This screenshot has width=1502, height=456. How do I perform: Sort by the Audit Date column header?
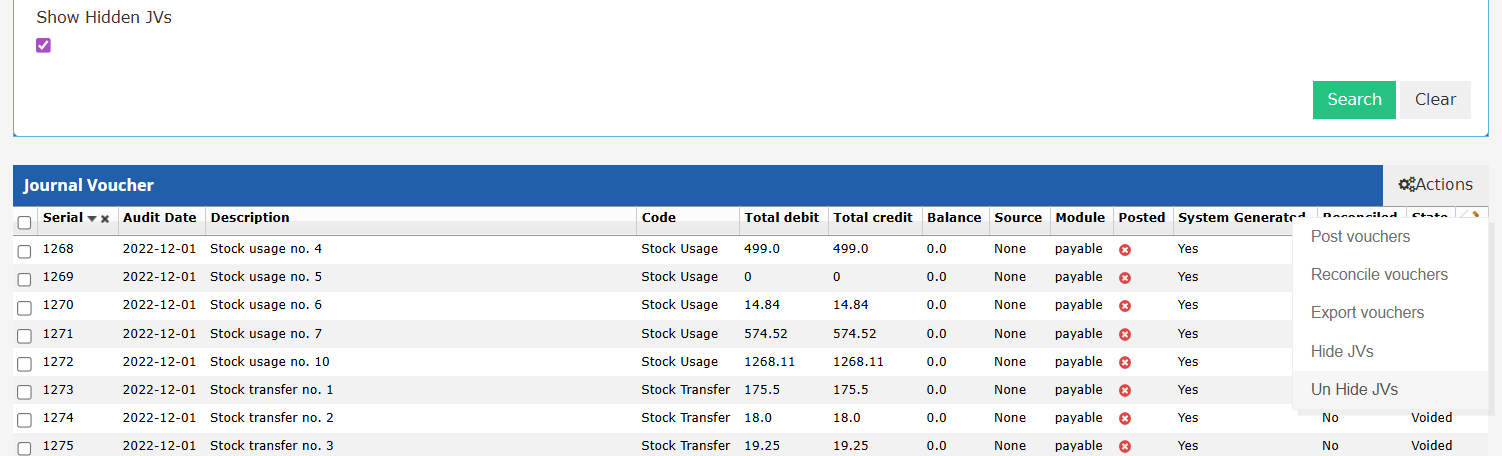160,217
